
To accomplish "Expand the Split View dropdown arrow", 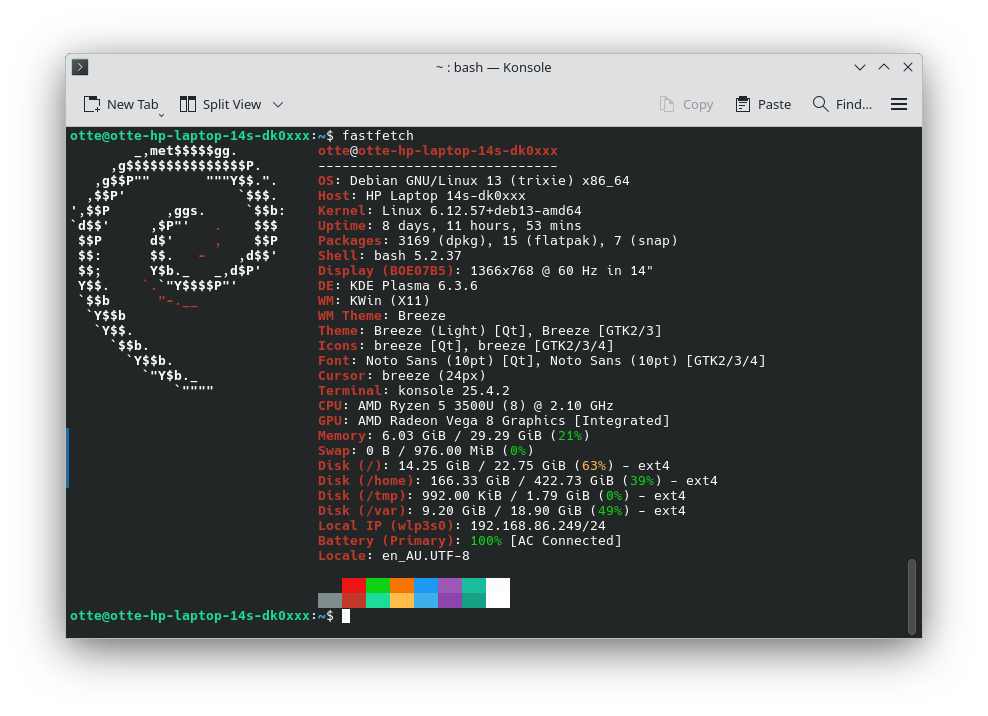I will click(x=278, y=104).
